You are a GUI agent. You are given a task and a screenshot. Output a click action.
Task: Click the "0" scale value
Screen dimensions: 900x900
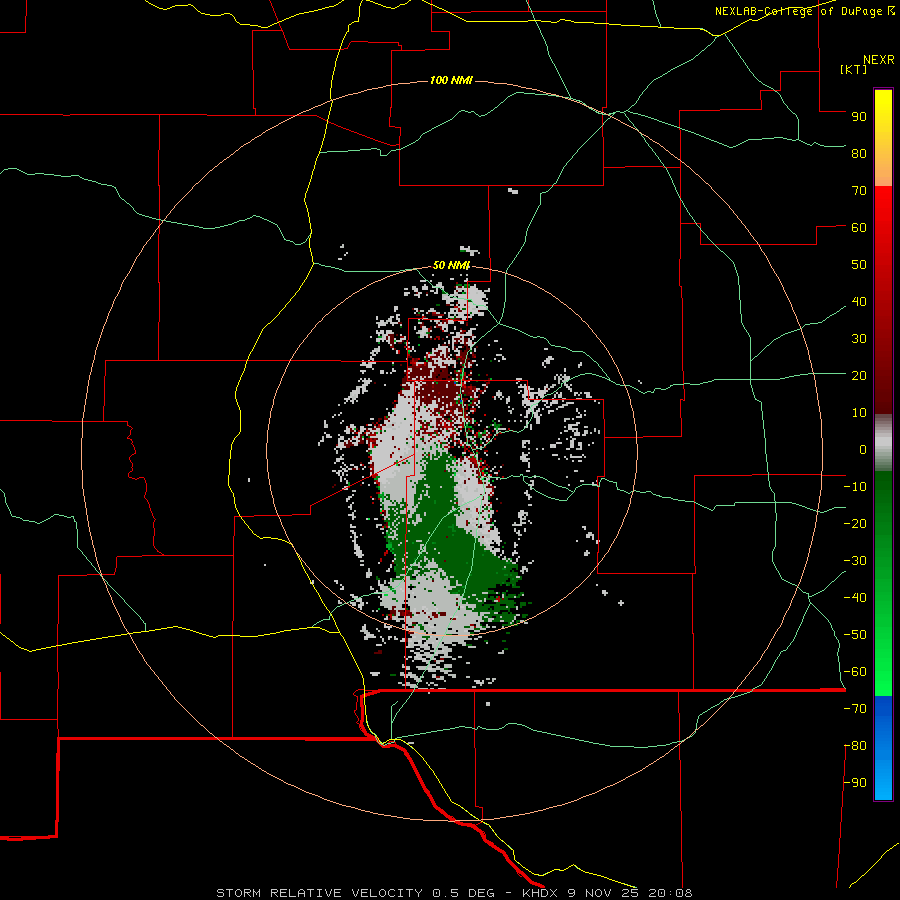click(863, 450)
